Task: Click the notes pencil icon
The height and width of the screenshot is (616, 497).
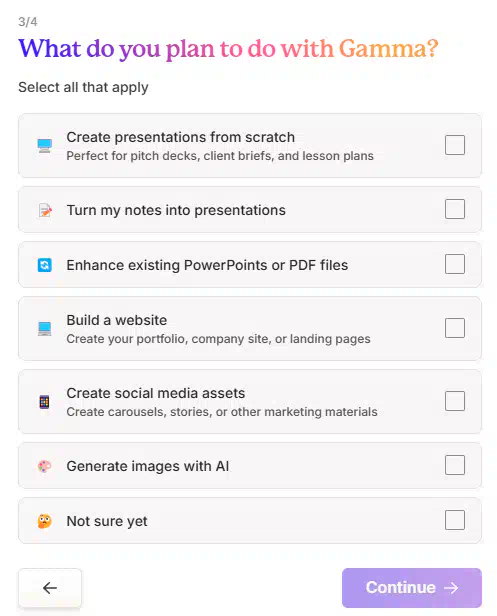Action: pos(45,210)
